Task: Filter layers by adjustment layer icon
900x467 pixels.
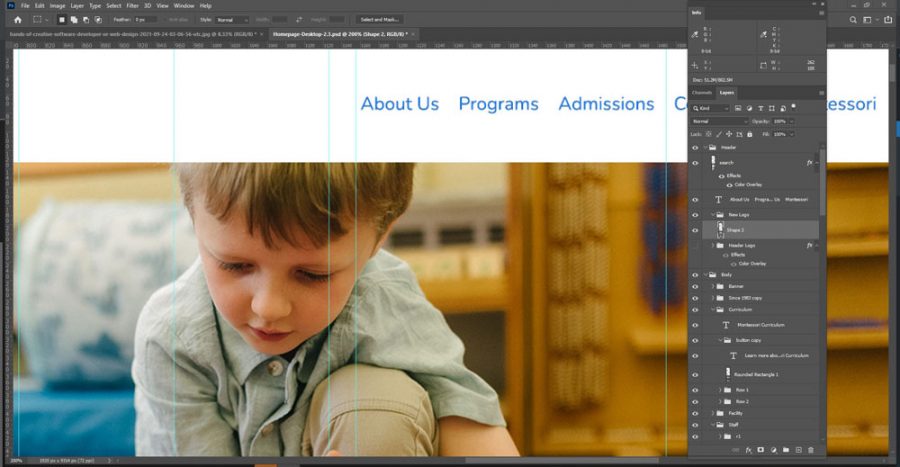Action: (x=750, y=108)
